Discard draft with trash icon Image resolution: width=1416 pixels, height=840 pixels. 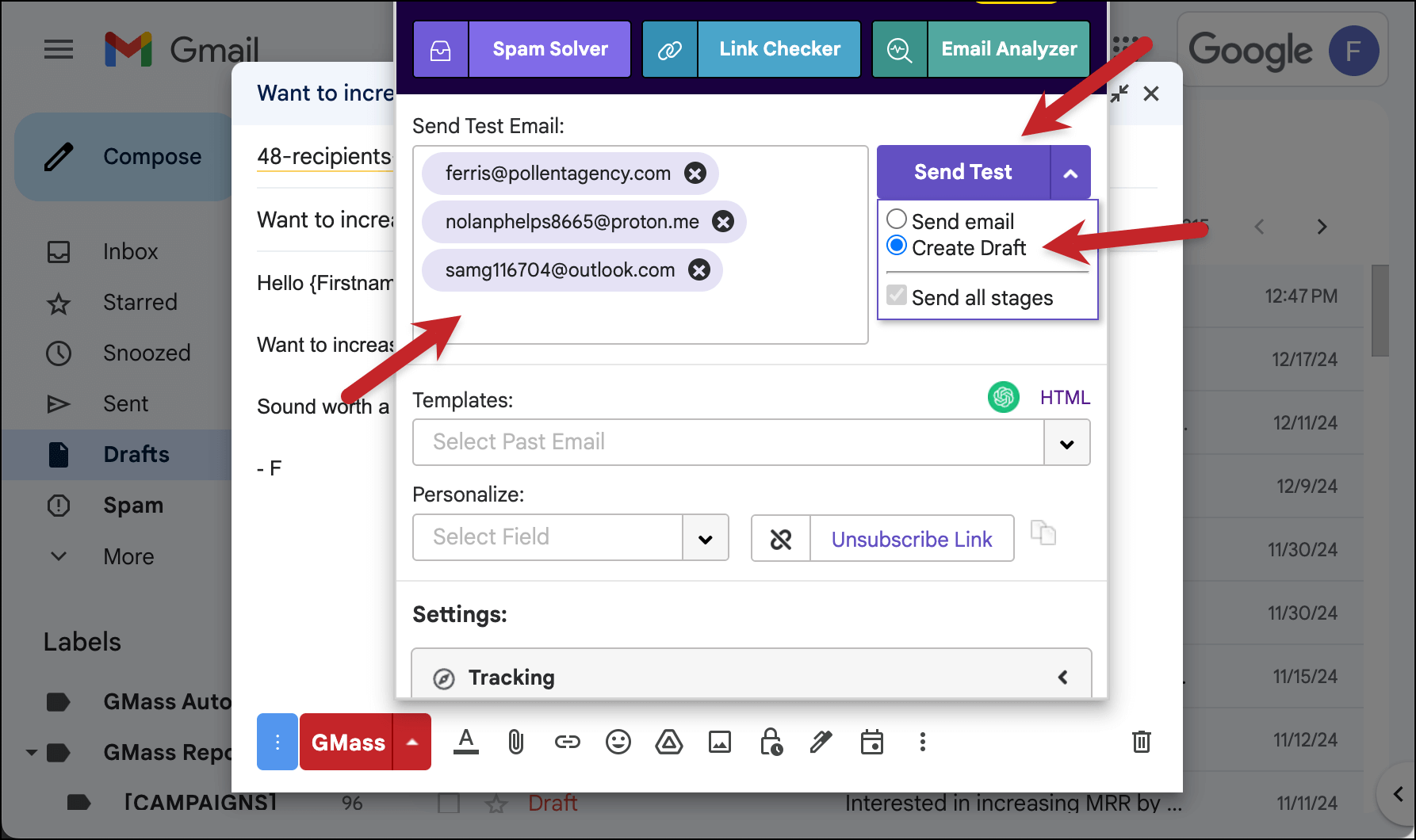[x=1141, y=742]
